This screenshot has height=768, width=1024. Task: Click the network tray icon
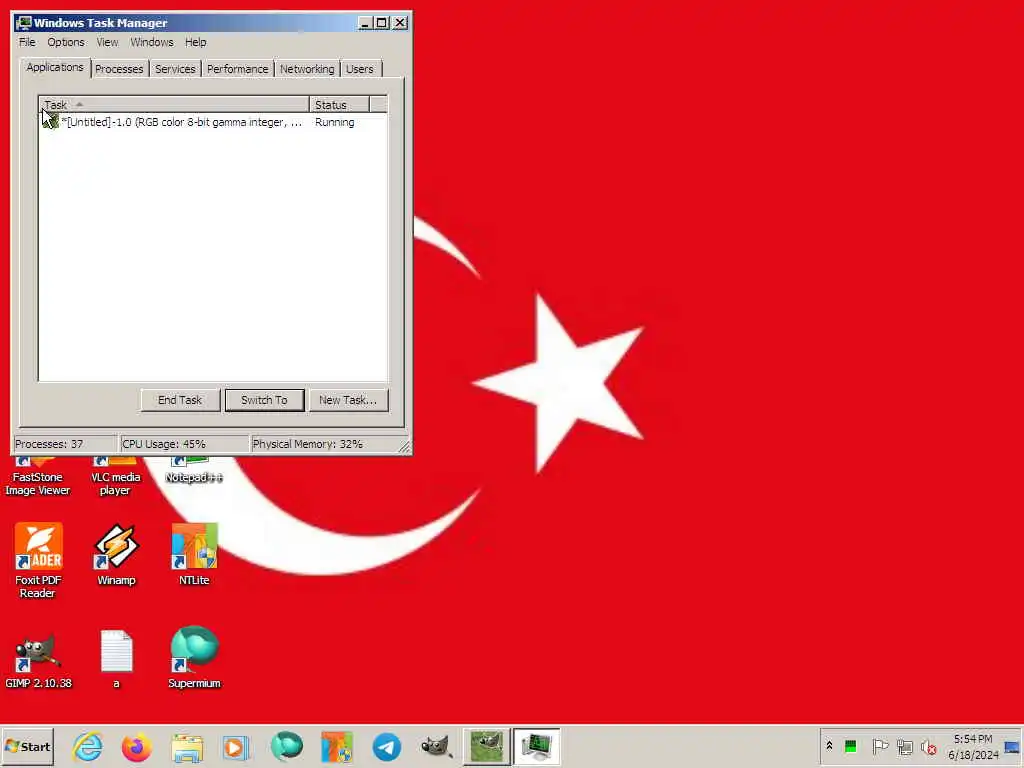pyautogui.click(x=904, y=746)
